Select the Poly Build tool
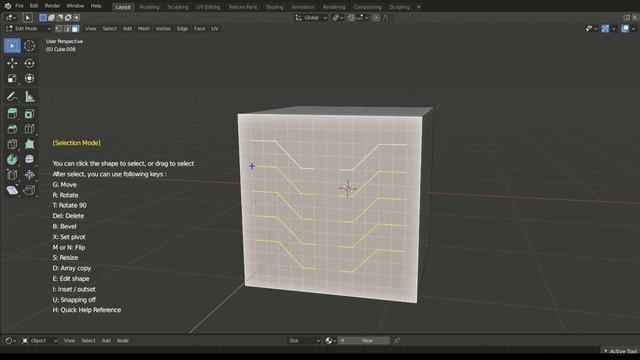This screenshot has height=360, width=640. tap(29, 144)
